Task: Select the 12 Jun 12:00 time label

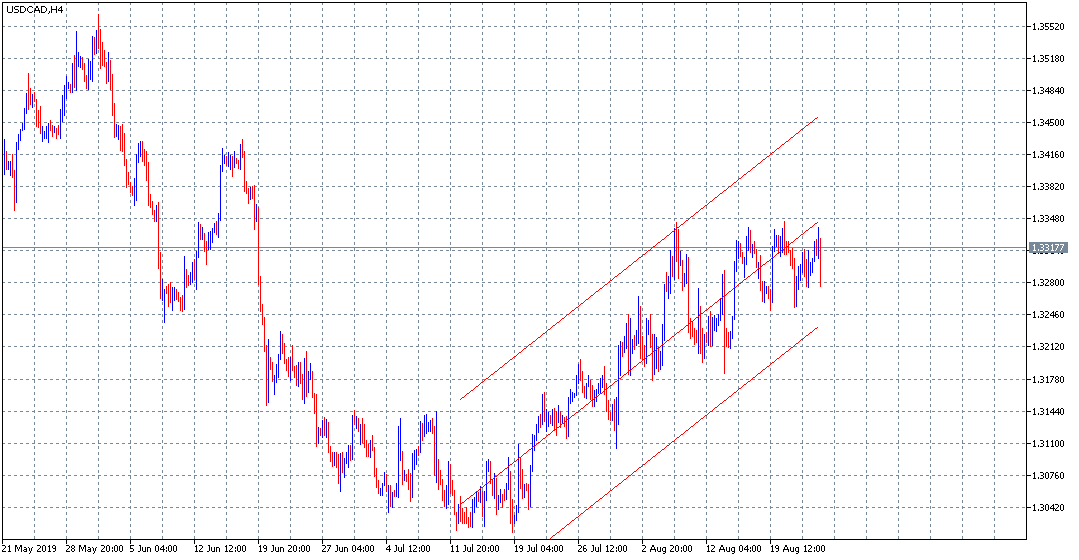Action: click(x=221, y=548)
